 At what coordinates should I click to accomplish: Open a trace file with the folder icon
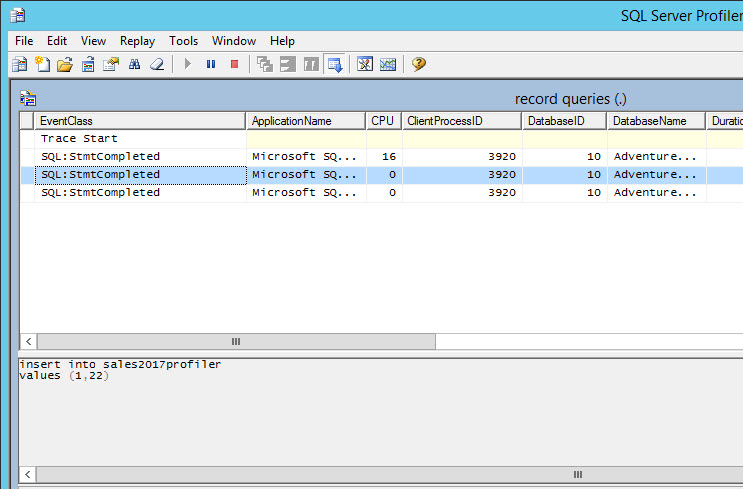[65, 64]
